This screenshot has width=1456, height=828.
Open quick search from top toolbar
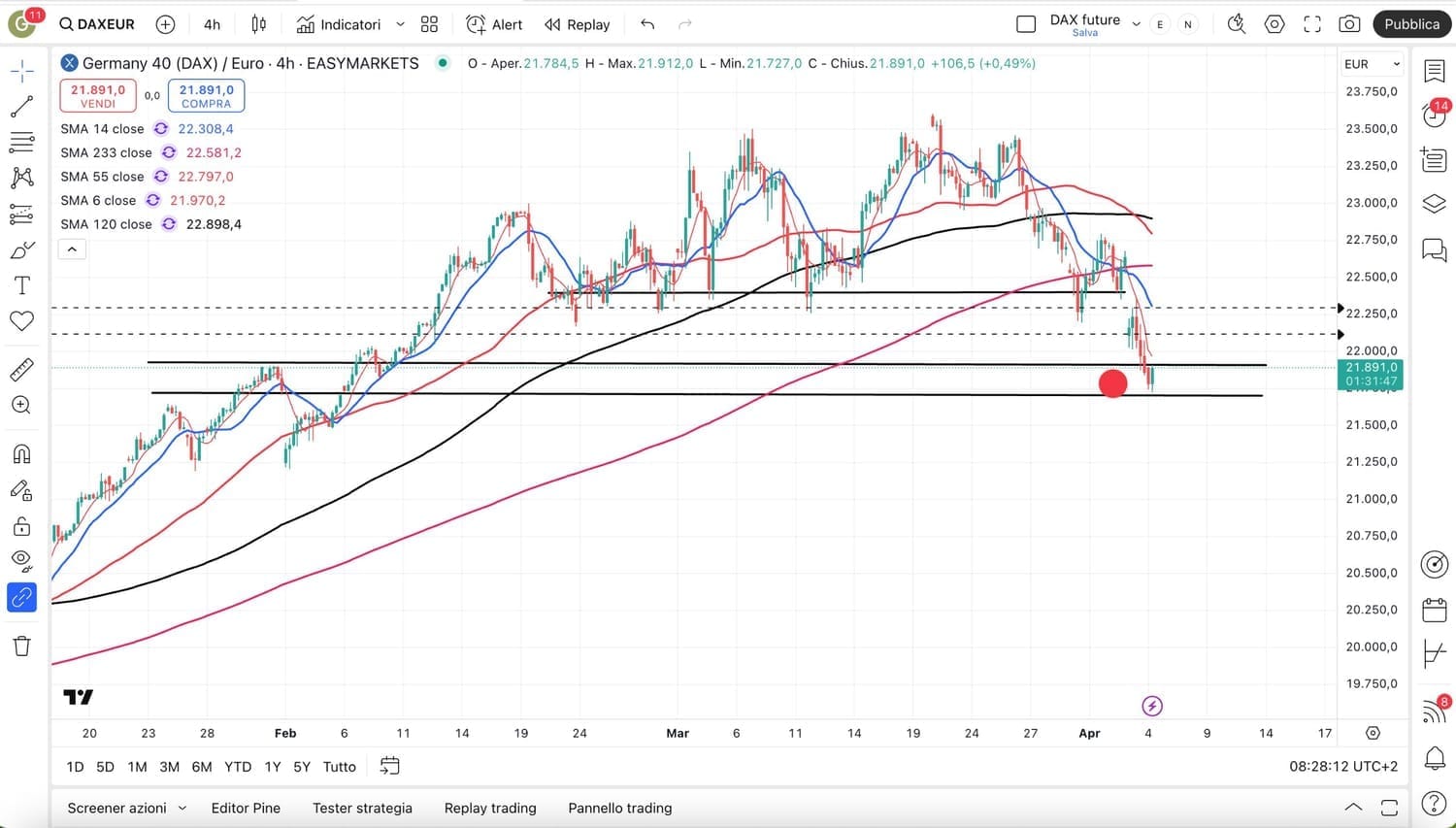(1236, 24)
